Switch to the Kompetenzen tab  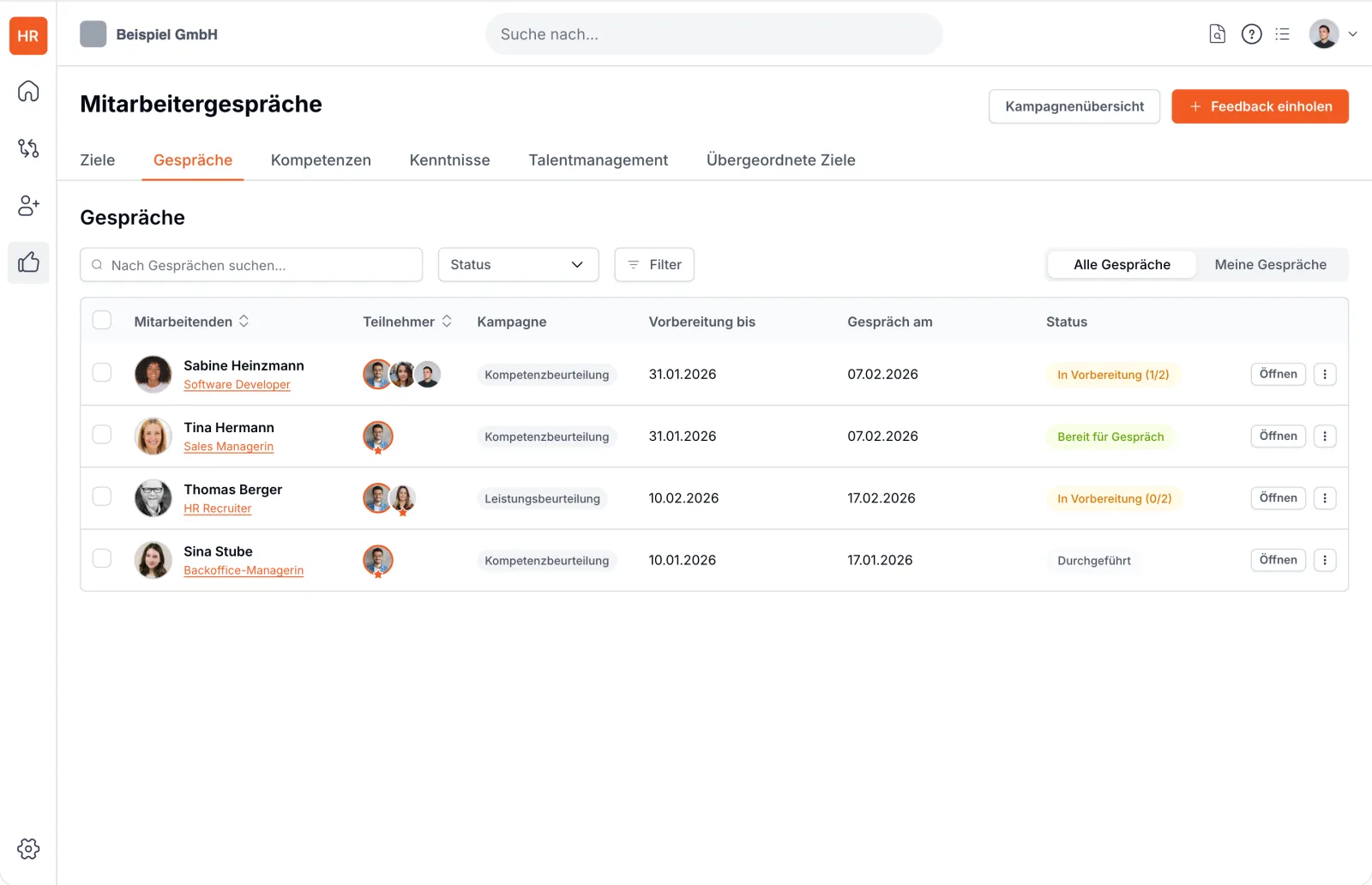[321, 160]
